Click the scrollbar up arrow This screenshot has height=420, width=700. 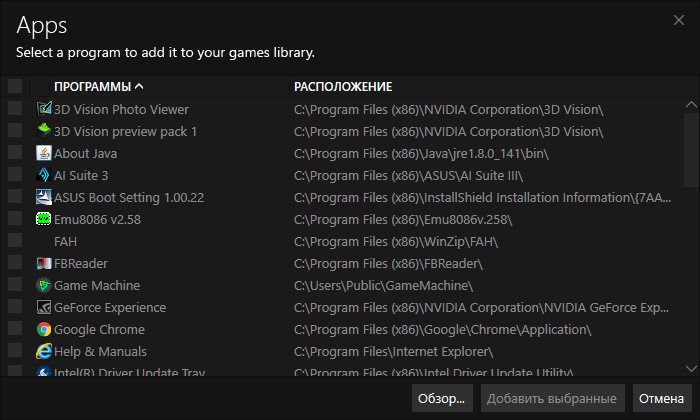691,105
